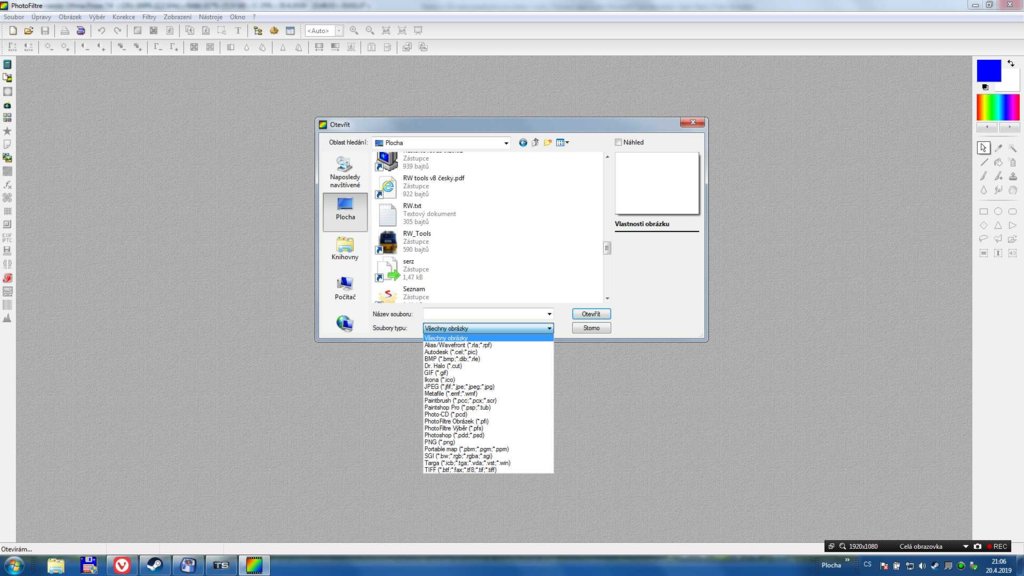Collapse the Soubory typu Všechny obrázky dropdown
The height and width of the screenshot is (576, 1024).
549,328
